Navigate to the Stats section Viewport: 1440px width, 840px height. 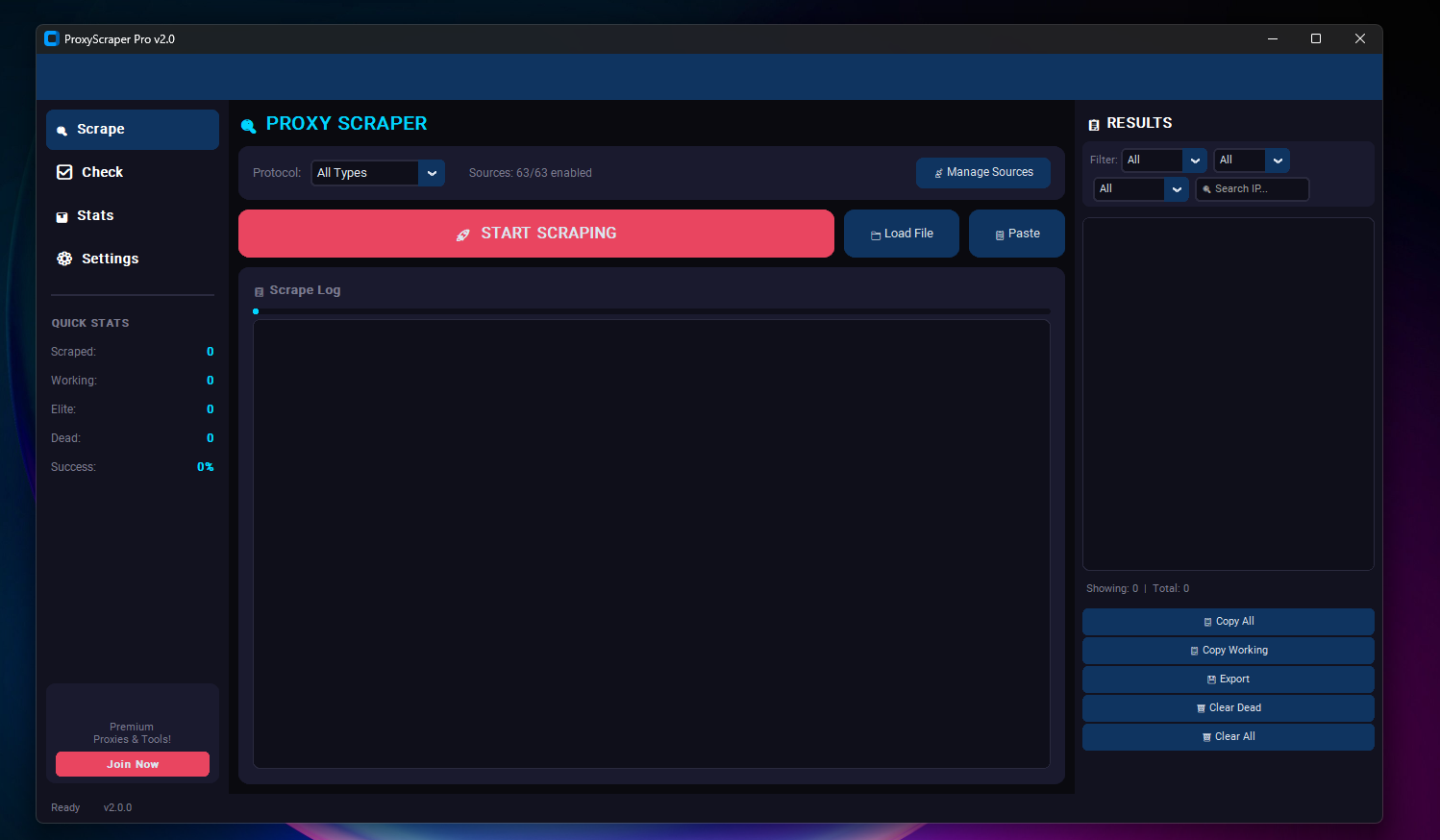96,214
